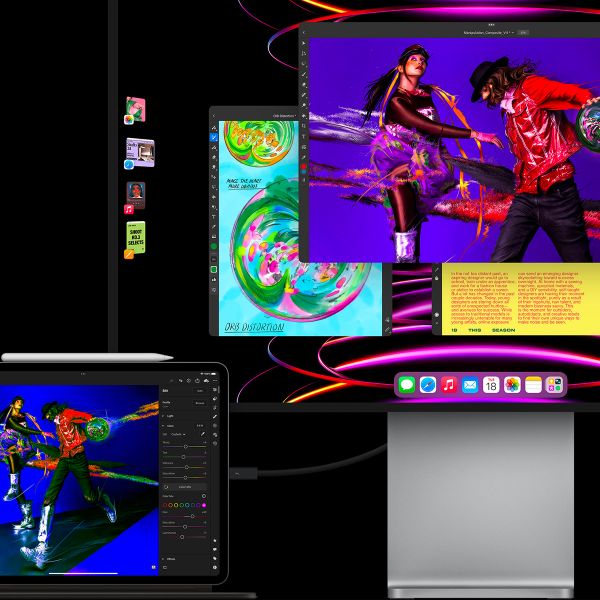The height and width of the screenshot is (600, 600).
Task: Tap the share icon in Lightroom's top bar
Action: tap(197, 381)
